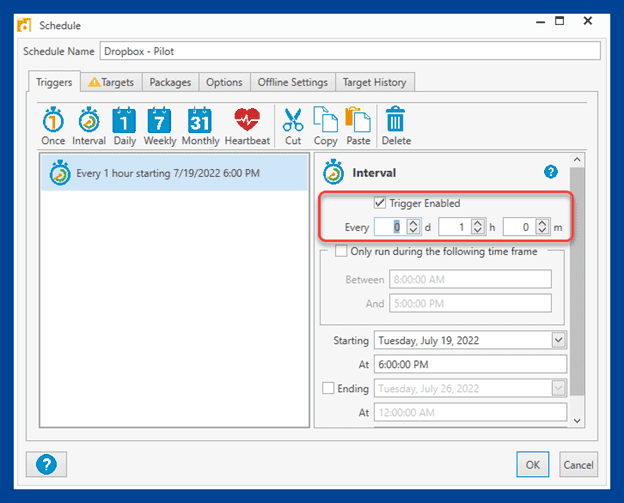Confirm with the OK button

coord(532,464)
